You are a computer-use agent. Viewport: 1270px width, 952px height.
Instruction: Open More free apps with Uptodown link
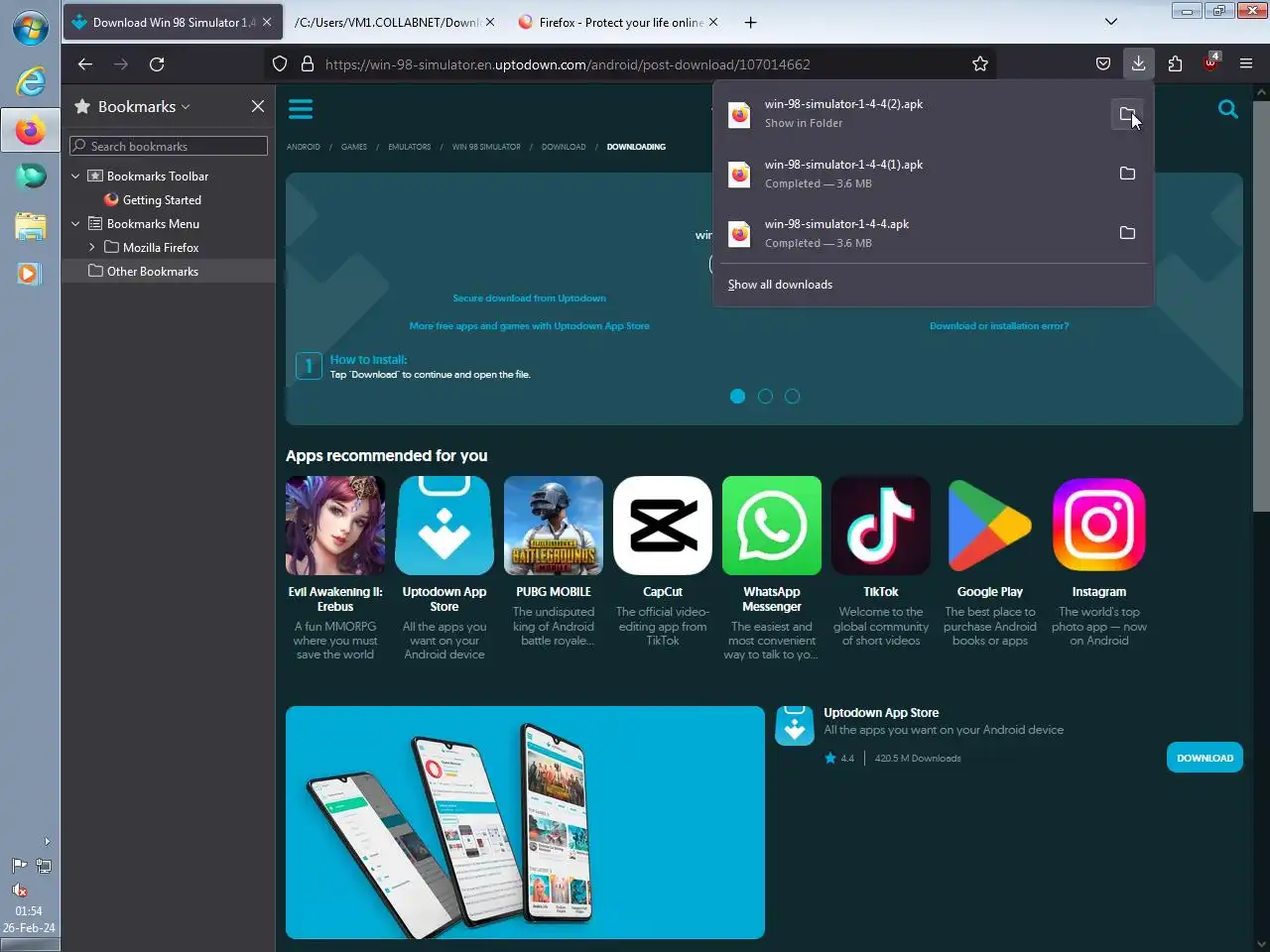point(529,326)
